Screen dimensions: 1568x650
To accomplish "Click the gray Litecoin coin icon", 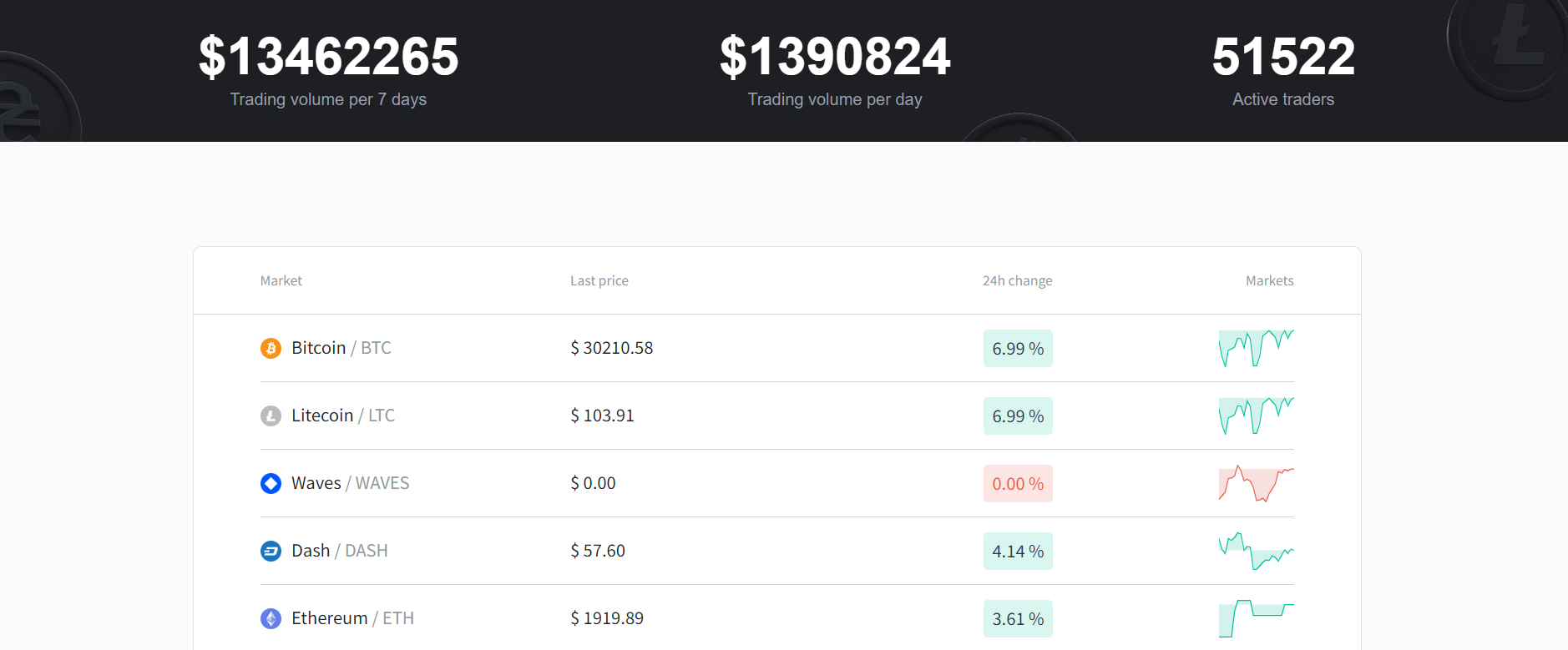I will pyautogui.click(x=271, y=416).
